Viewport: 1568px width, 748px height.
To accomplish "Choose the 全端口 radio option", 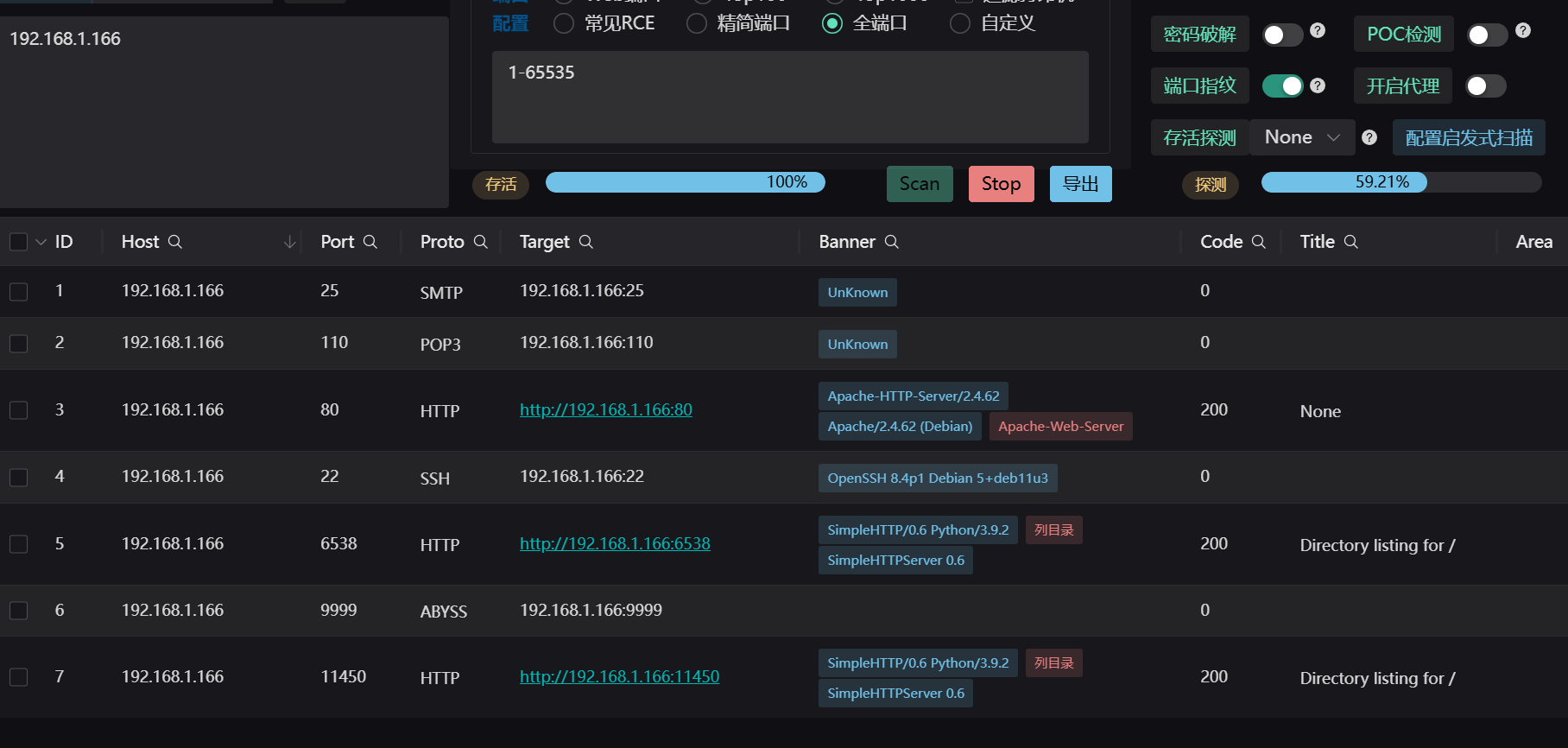I will [832, 23].
